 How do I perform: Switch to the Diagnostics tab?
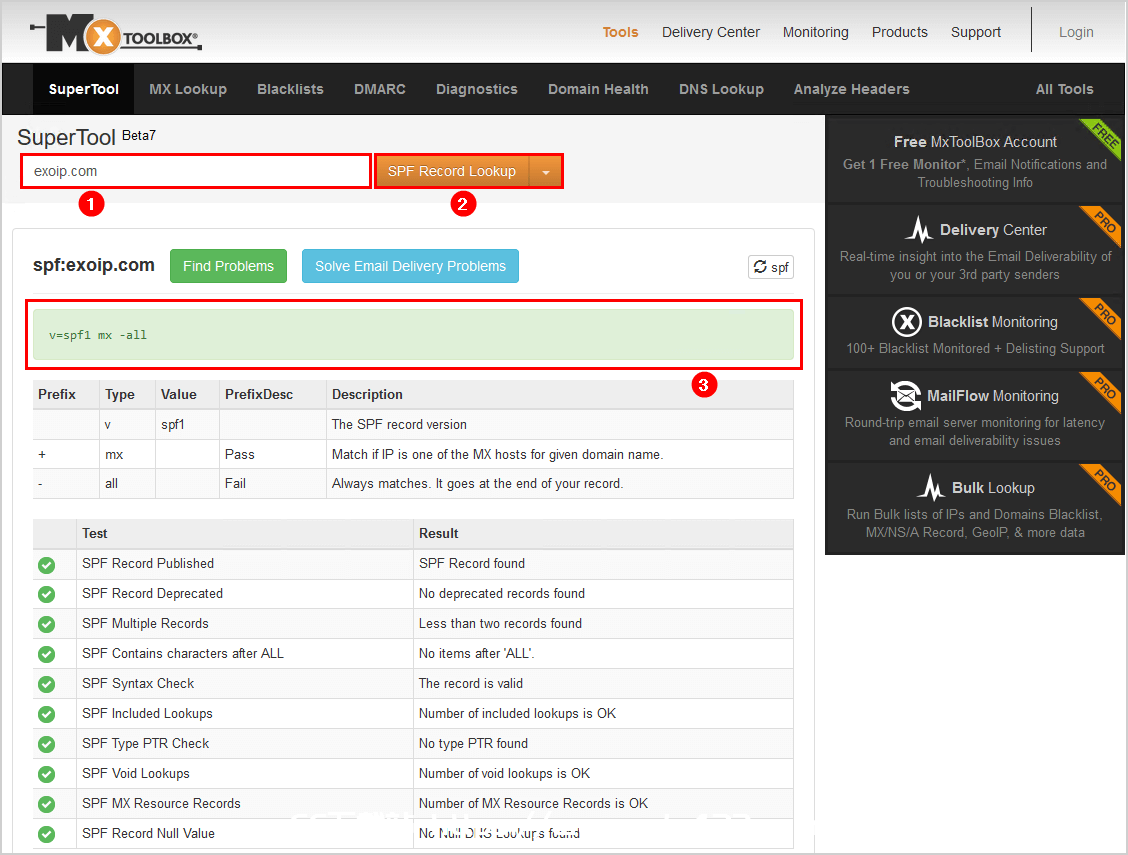477,89
